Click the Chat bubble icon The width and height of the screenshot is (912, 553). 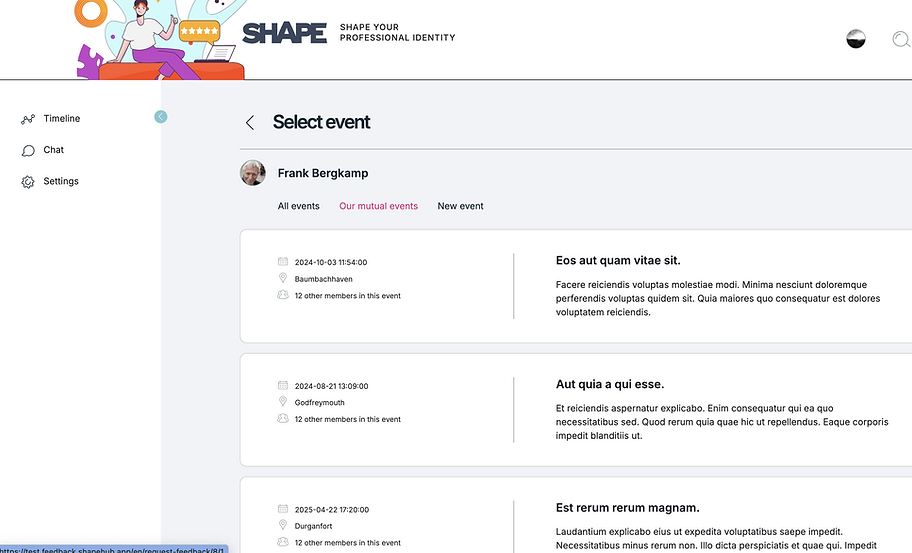28,150
